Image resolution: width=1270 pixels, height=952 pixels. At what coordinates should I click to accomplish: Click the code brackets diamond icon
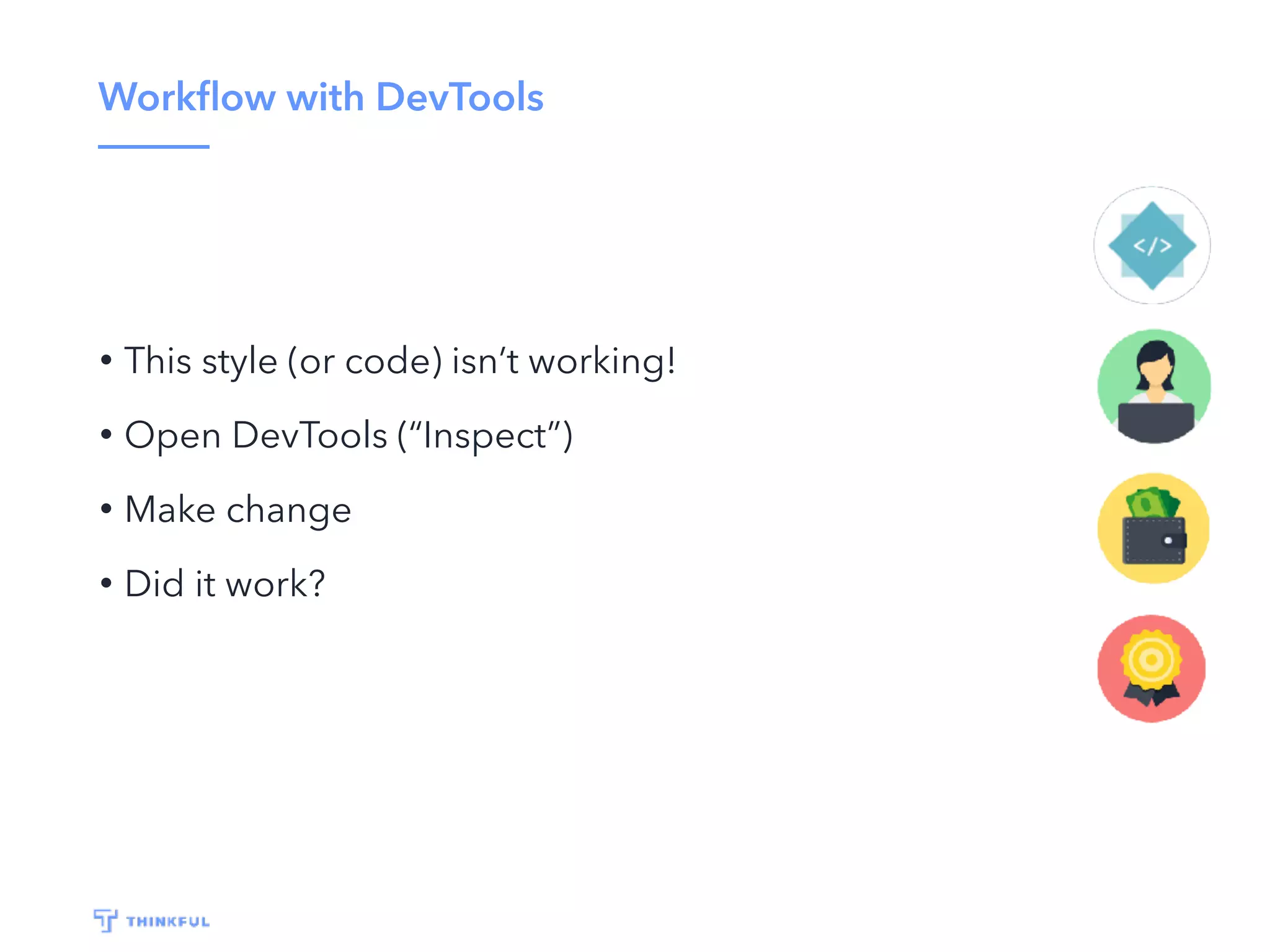[x=1152, y=245]
